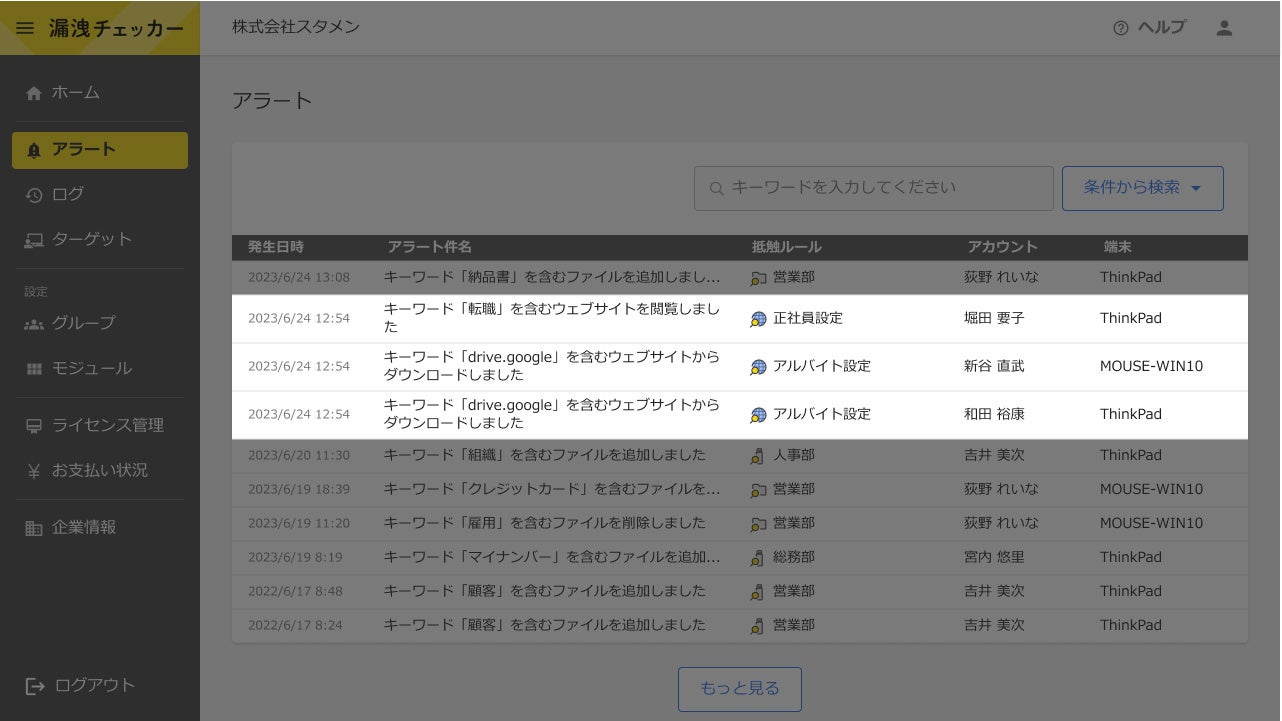Click the license management monitor icon
Screen dimensions: 1282x721
34,426
